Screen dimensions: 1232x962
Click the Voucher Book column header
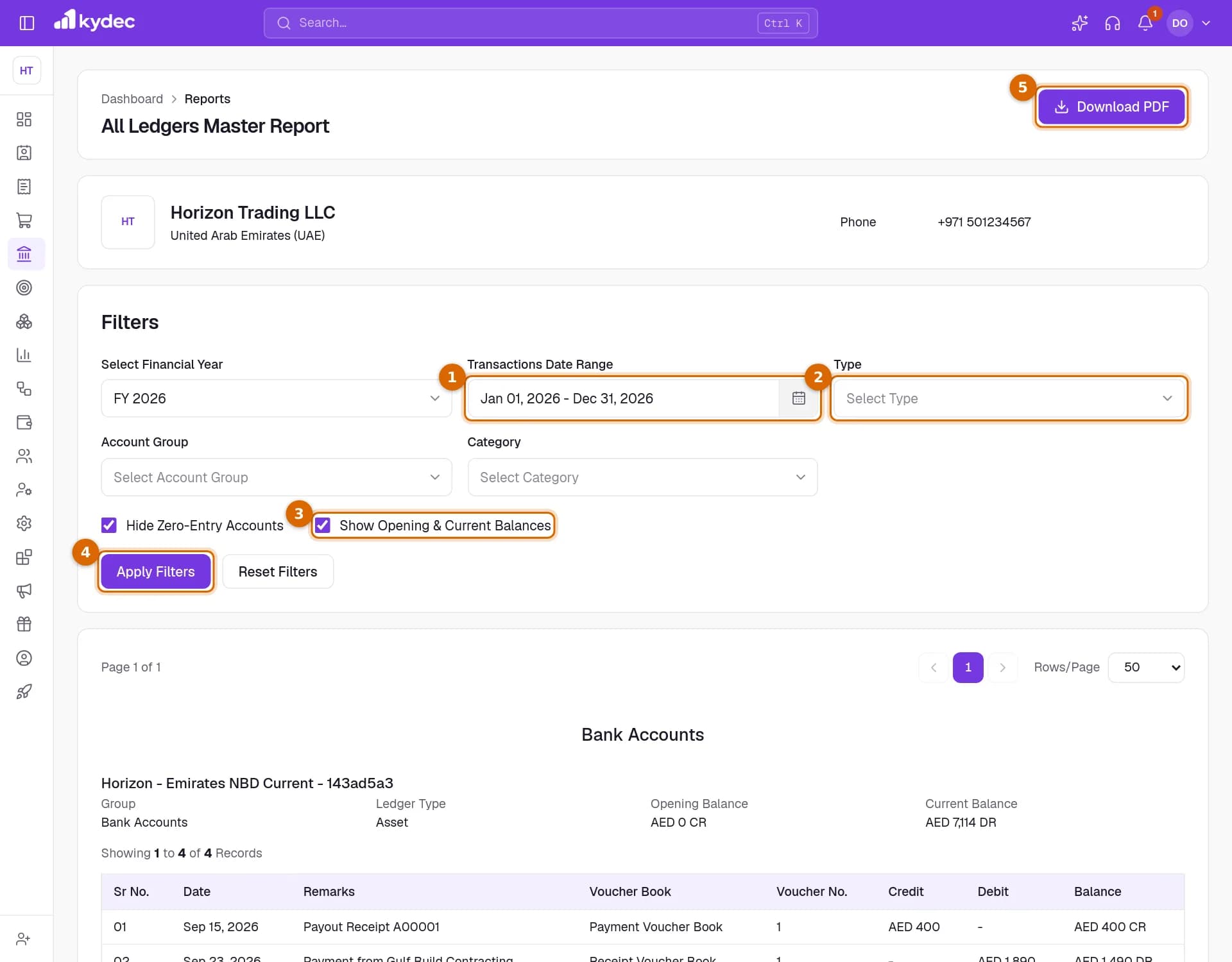pos(630,891)
